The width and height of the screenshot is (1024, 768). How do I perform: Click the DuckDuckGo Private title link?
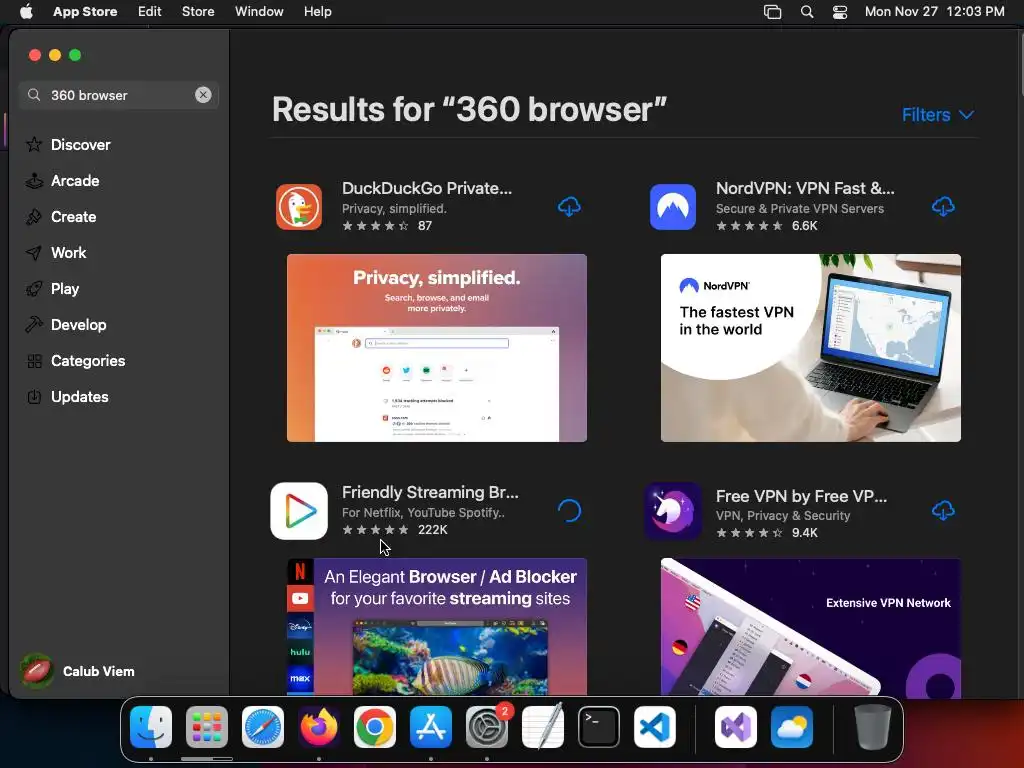426,188
